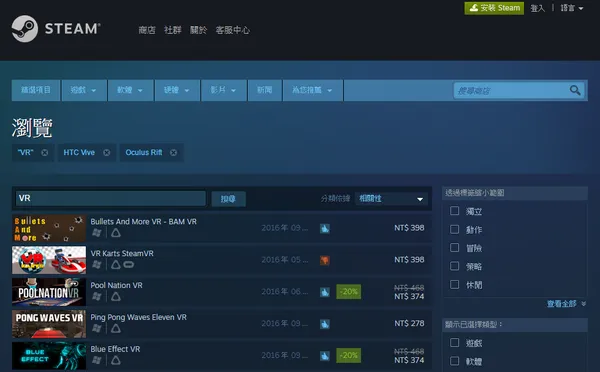Remove the "VR" filter tag
Screen dimensions: 600x372
pyautogui.click(x=45, y=153)
